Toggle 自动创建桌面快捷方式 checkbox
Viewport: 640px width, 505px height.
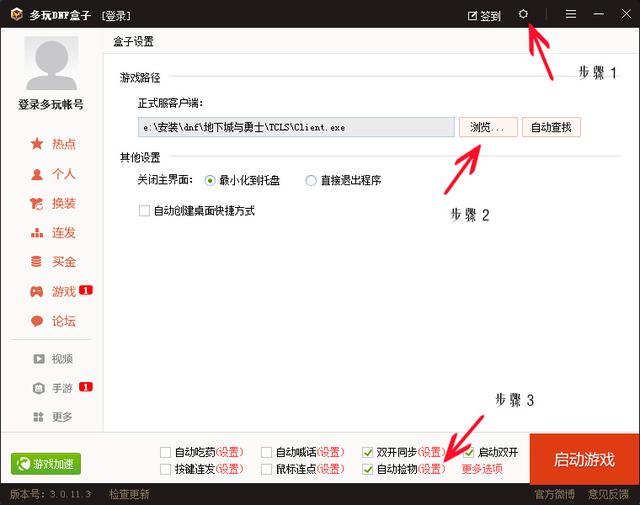pyautogui.click(x=144, y=211)
